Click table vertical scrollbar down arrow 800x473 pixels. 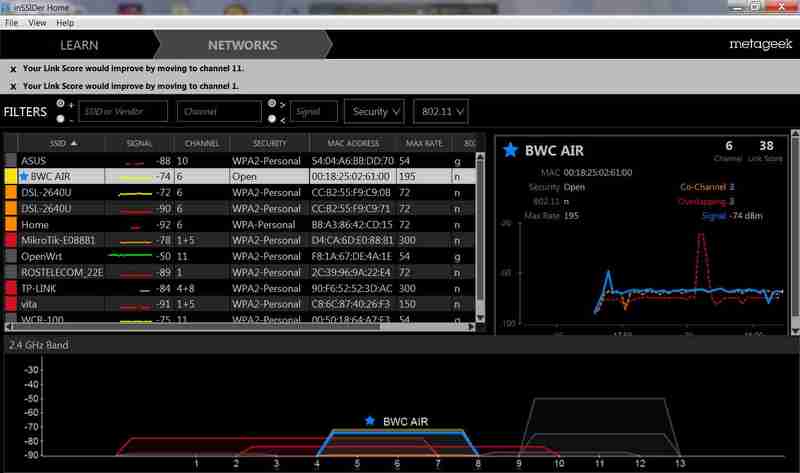click(480, 317)
